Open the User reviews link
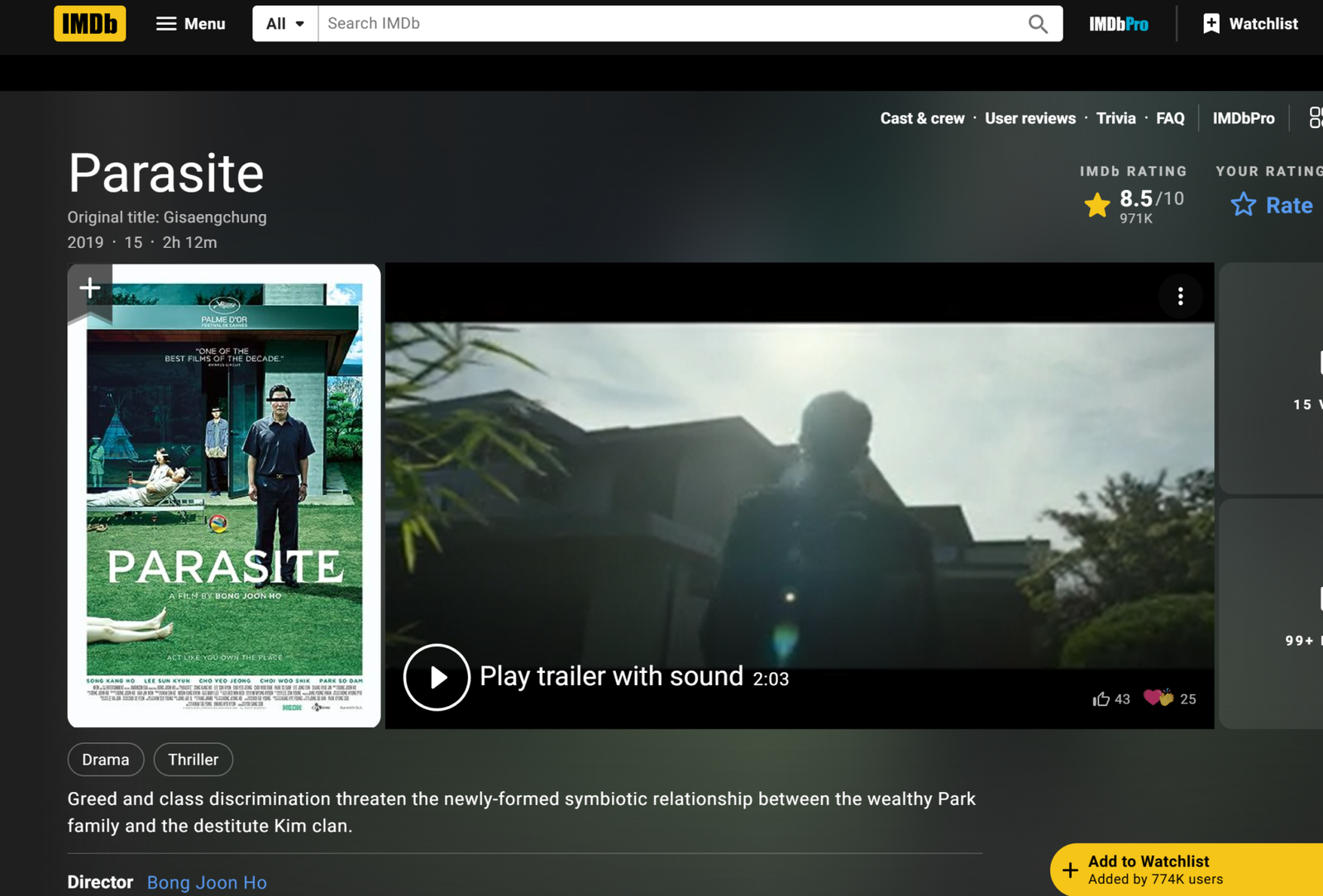 point(1029,118)
